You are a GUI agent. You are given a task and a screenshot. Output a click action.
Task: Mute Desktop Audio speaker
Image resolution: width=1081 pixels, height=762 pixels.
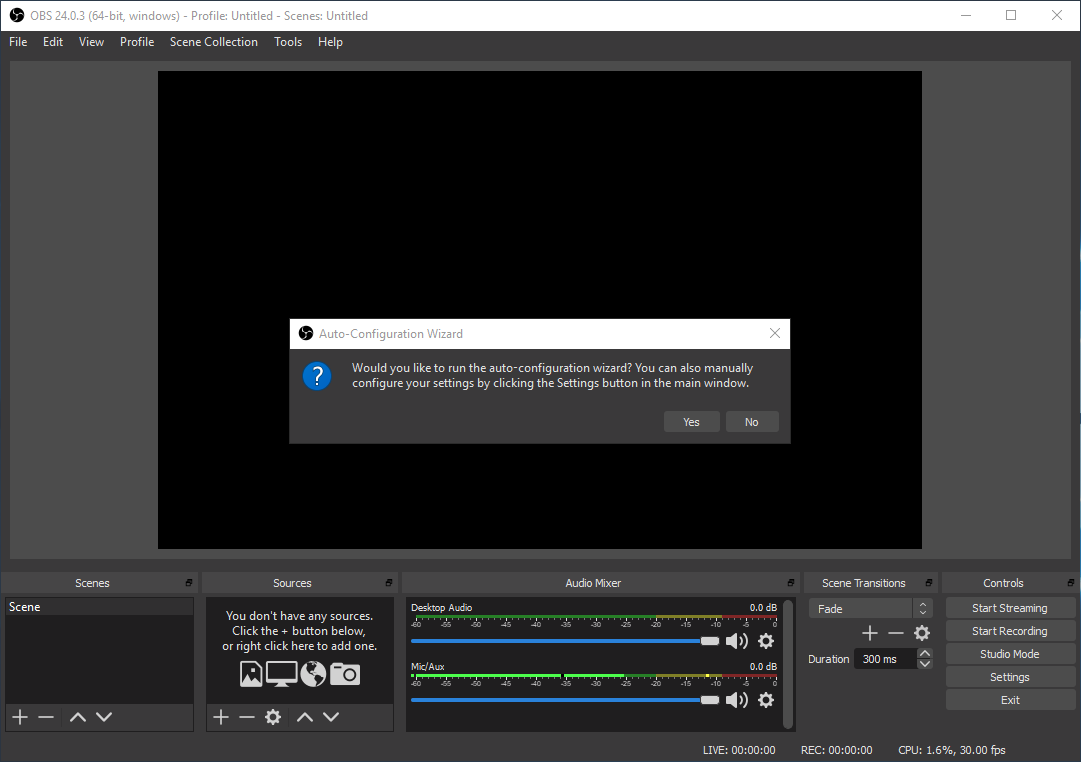737,641
